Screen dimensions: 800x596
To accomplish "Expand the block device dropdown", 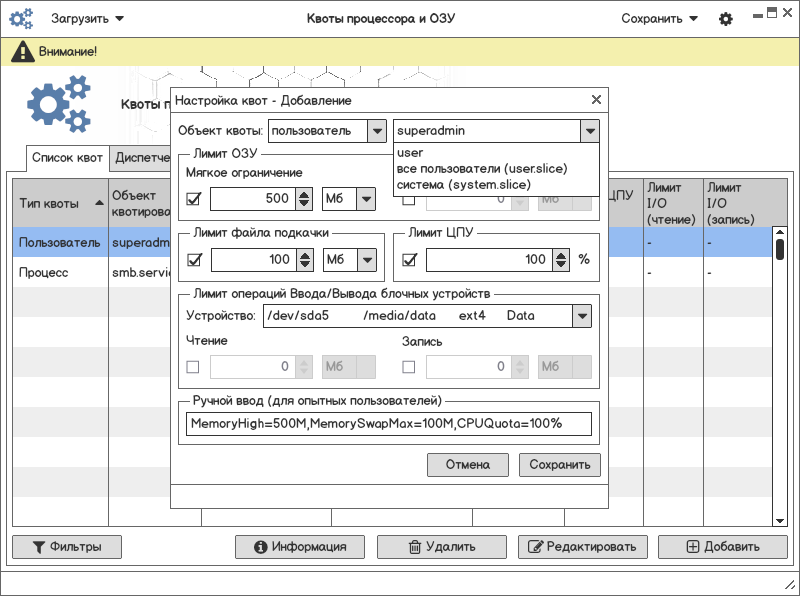I will 581,316.
